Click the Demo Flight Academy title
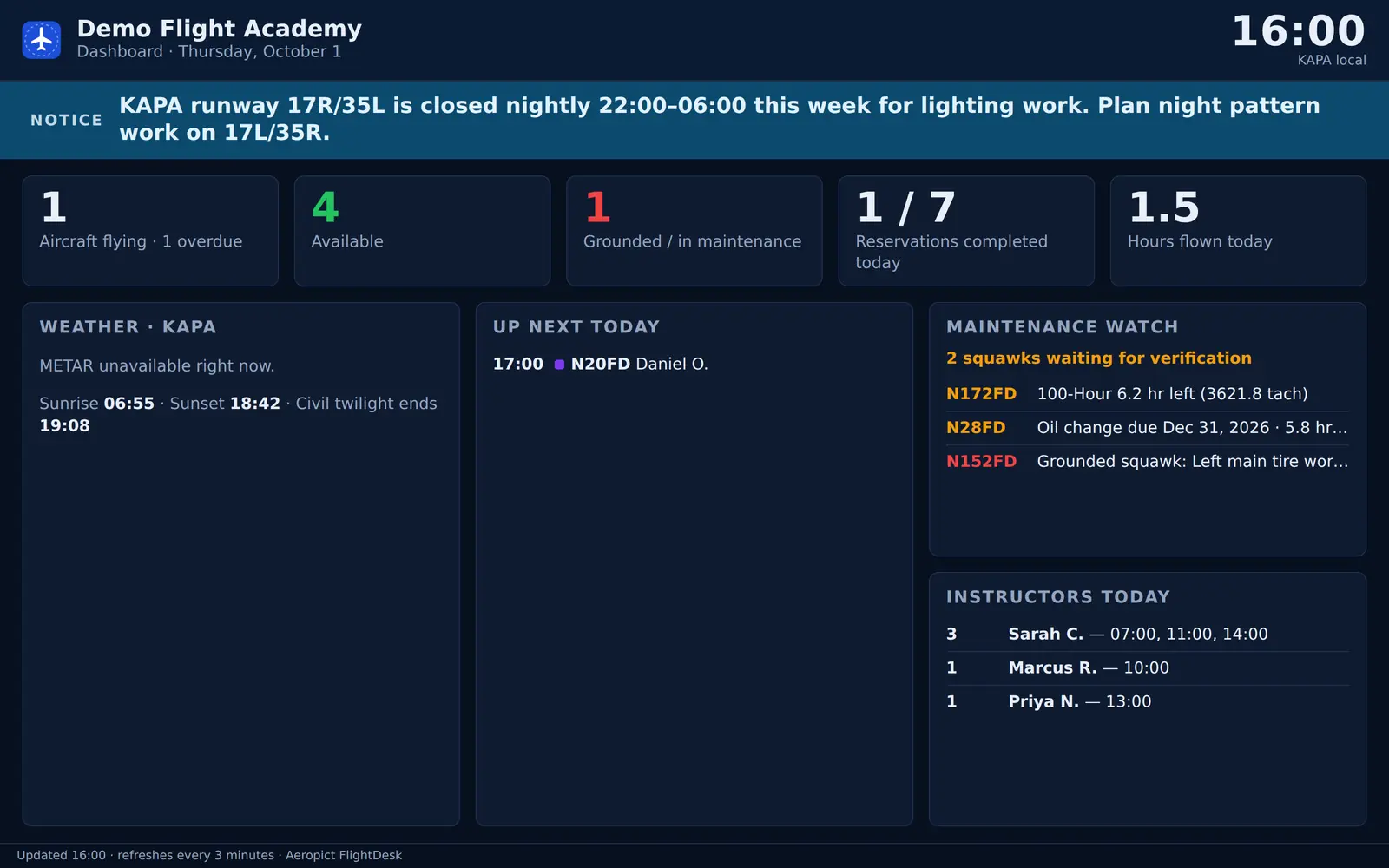Viewport: 1389px width, 868px height. click(x=220, y=29)
